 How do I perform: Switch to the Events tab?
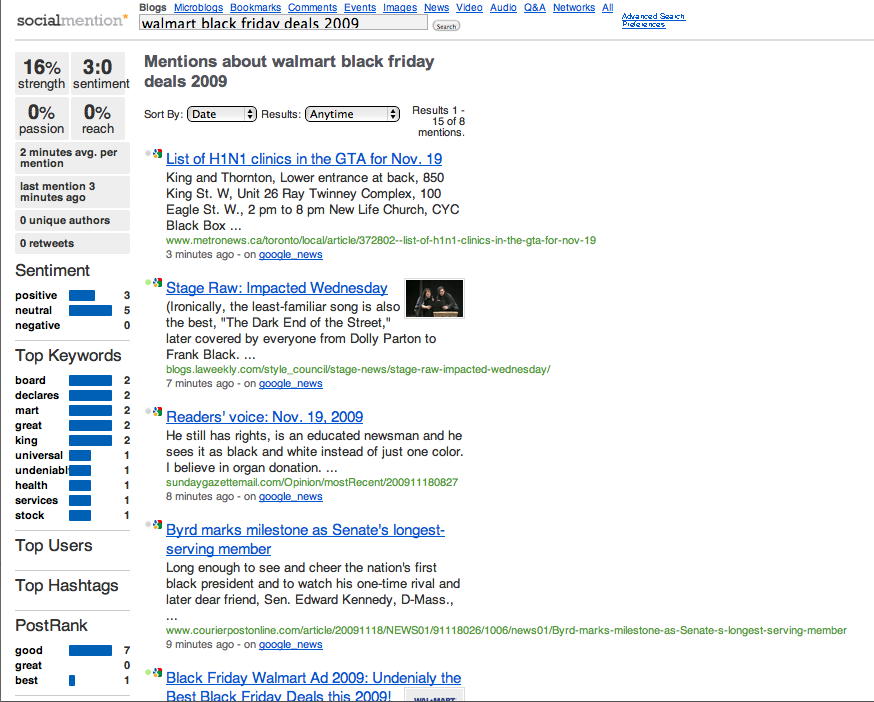click(x=360, y=8)
